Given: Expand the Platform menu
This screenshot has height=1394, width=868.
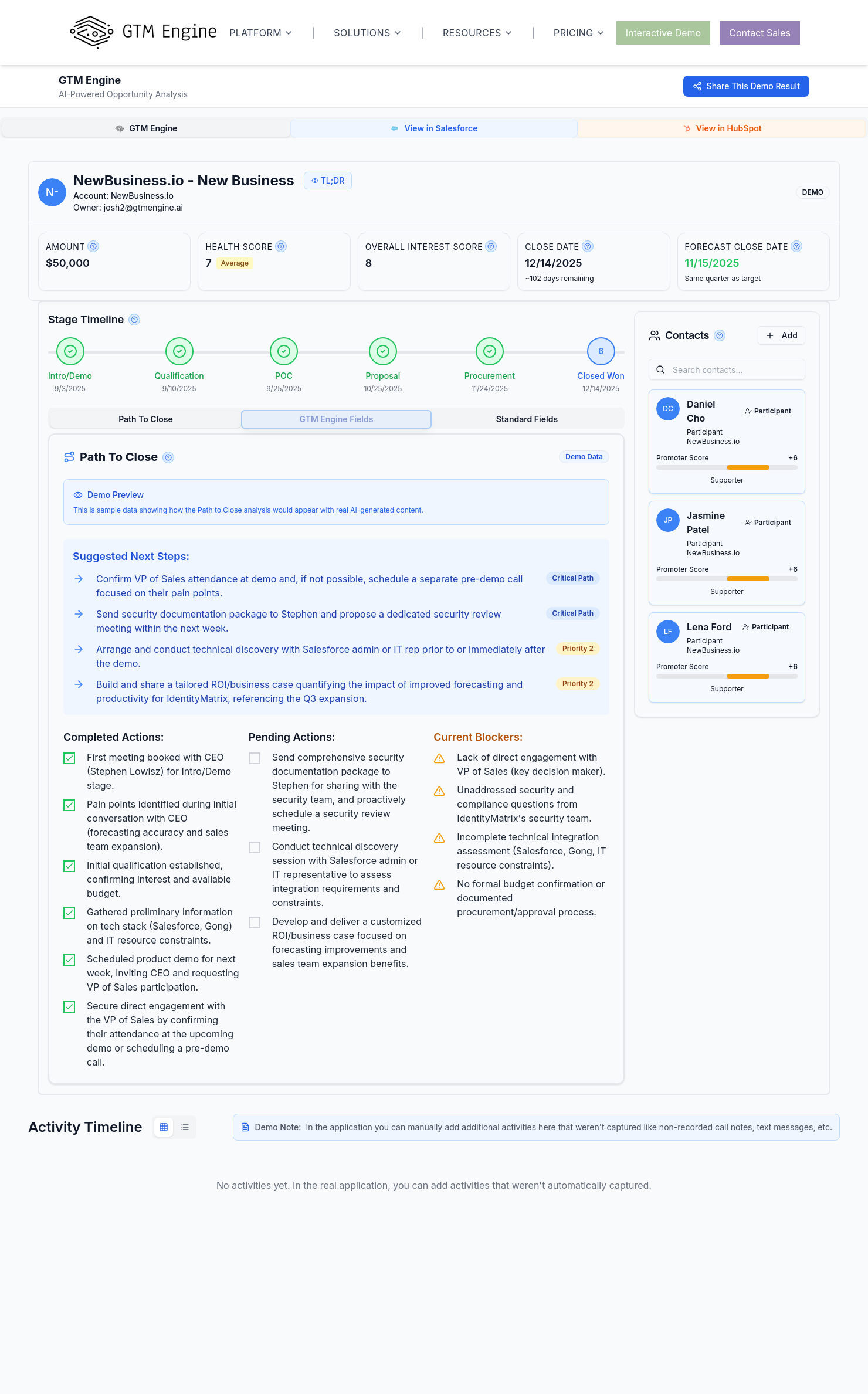Looking at the screenshot, I should point(260,33).
